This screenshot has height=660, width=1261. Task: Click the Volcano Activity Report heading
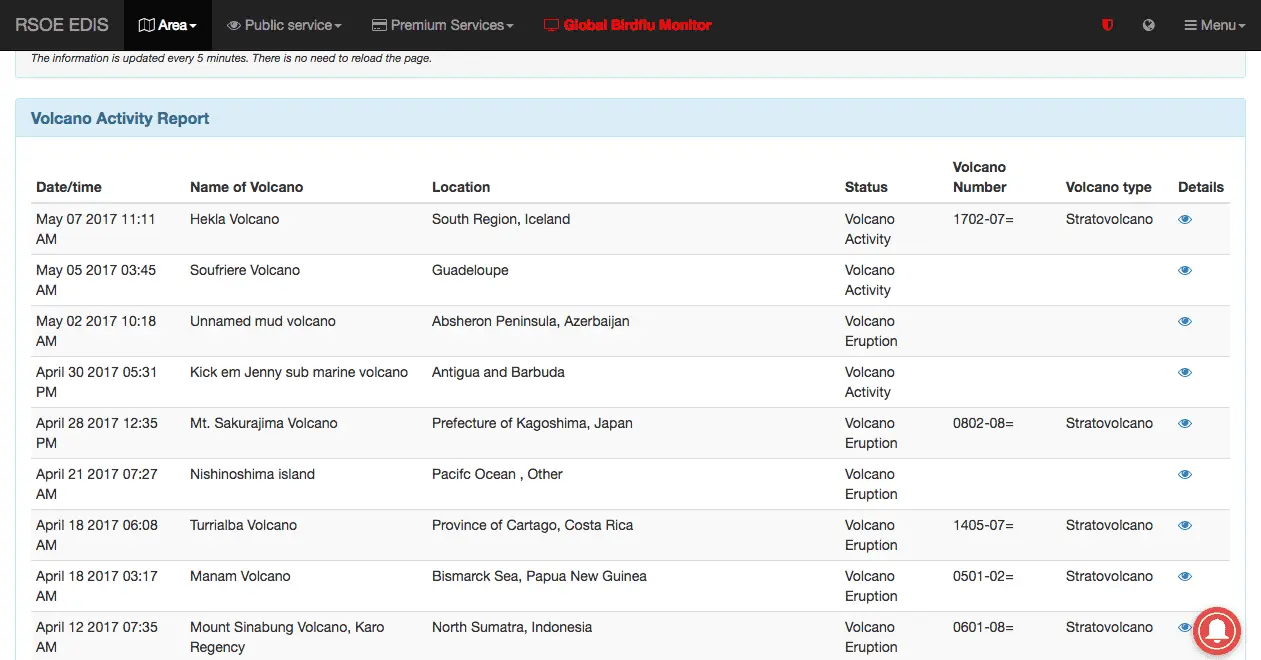(120, 118)
